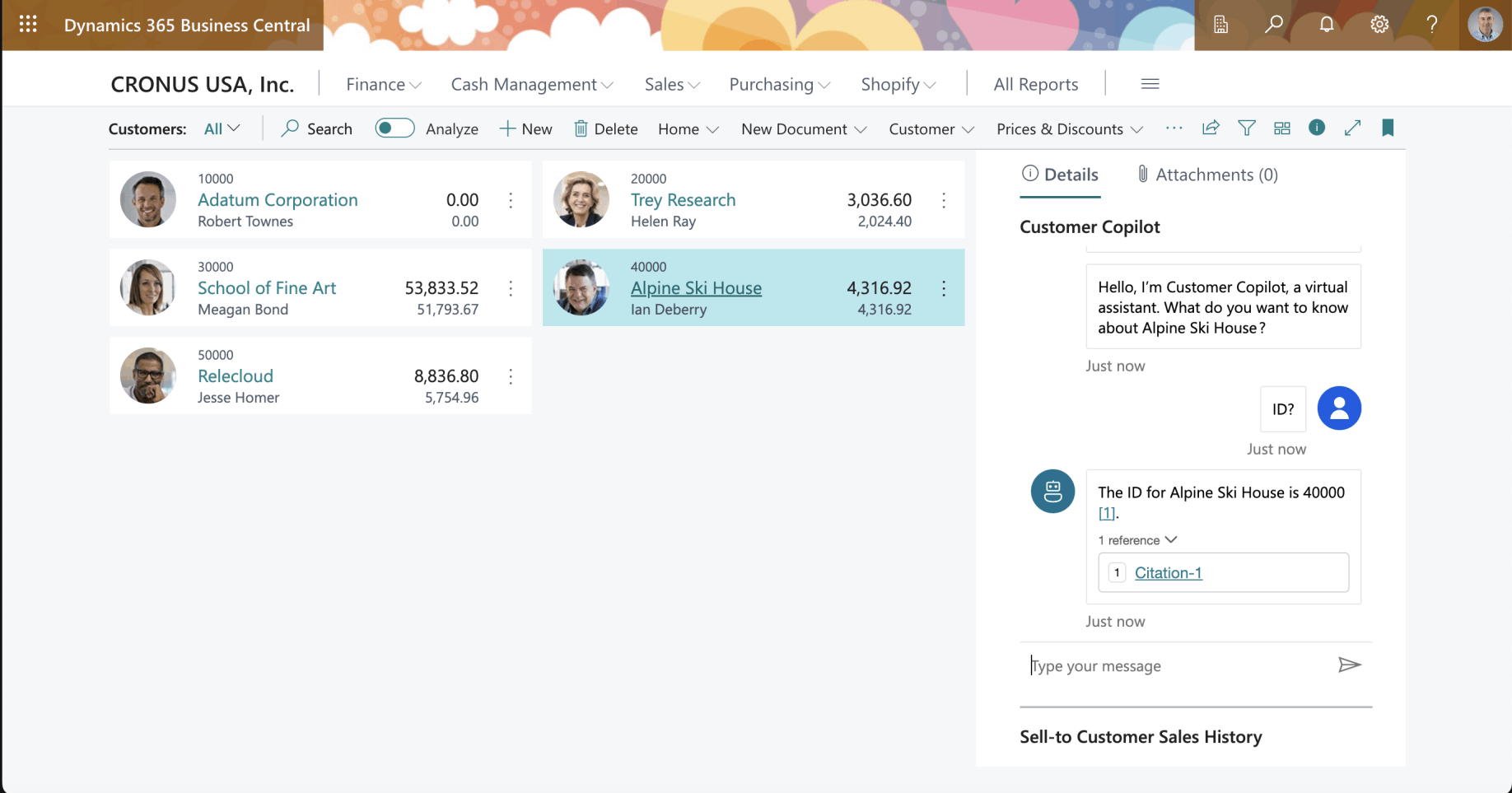Send the Copilot message arrow
Viewport: 1512px width, 793px height.
pyautogui.click(x=1349, y=665)
